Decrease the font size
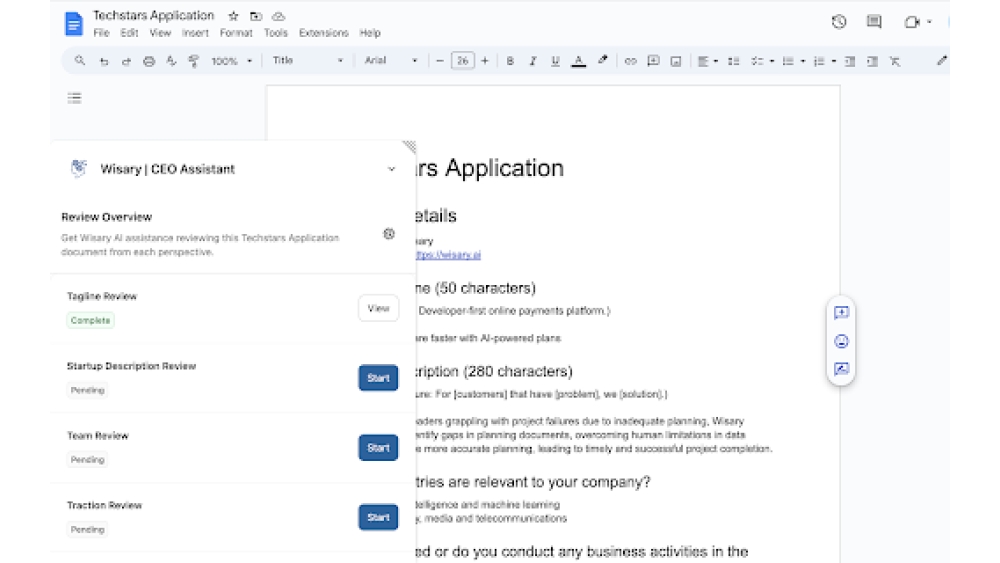The image size is (1000, 563). point(439,61)
